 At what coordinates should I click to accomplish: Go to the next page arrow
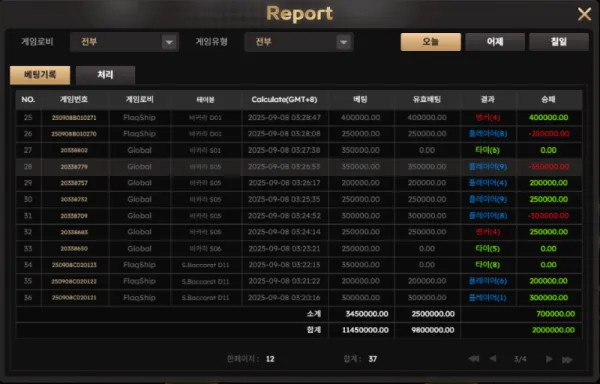point(549,359)
